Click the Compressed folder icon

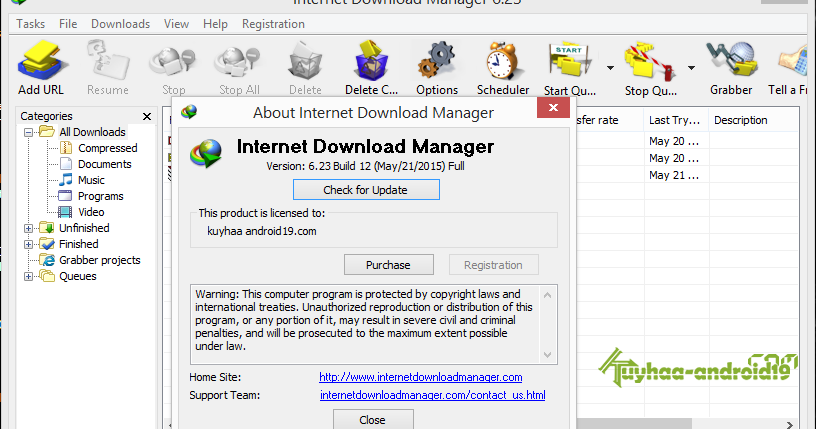pyautogui.click(x=66, y=148)
